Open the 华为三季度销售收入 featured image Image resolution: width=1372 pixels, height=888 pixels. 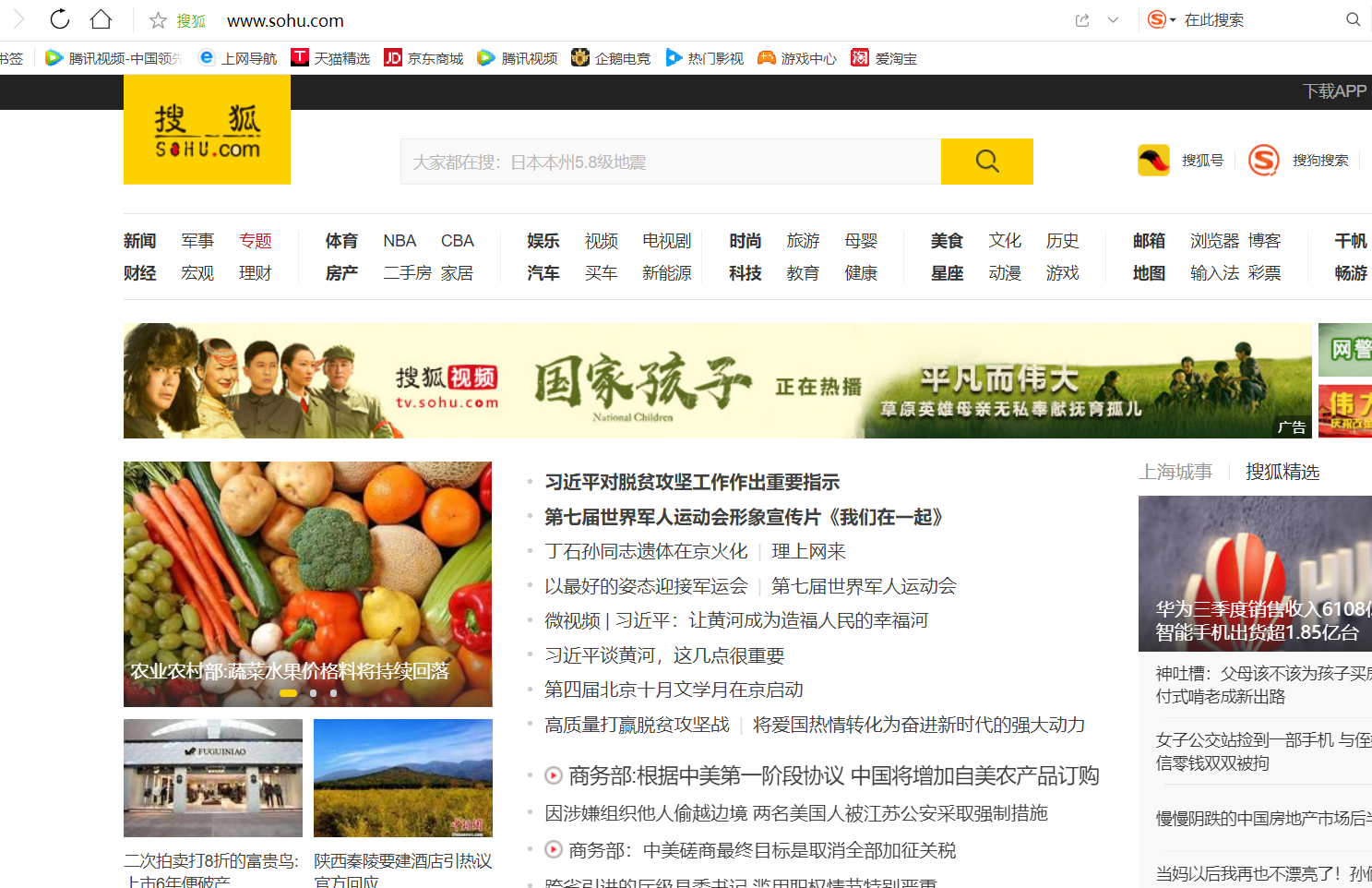click(x=1255, y=573)
